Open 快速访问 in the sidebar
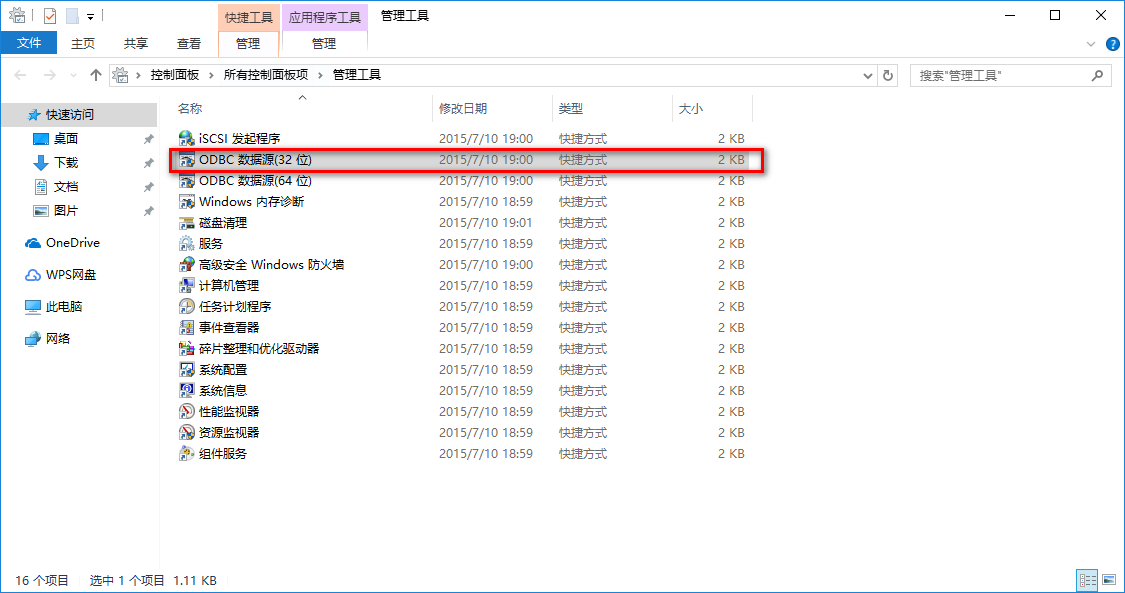Image resolution: width=1125 pixels, height=593 pixels. point(70,115)
